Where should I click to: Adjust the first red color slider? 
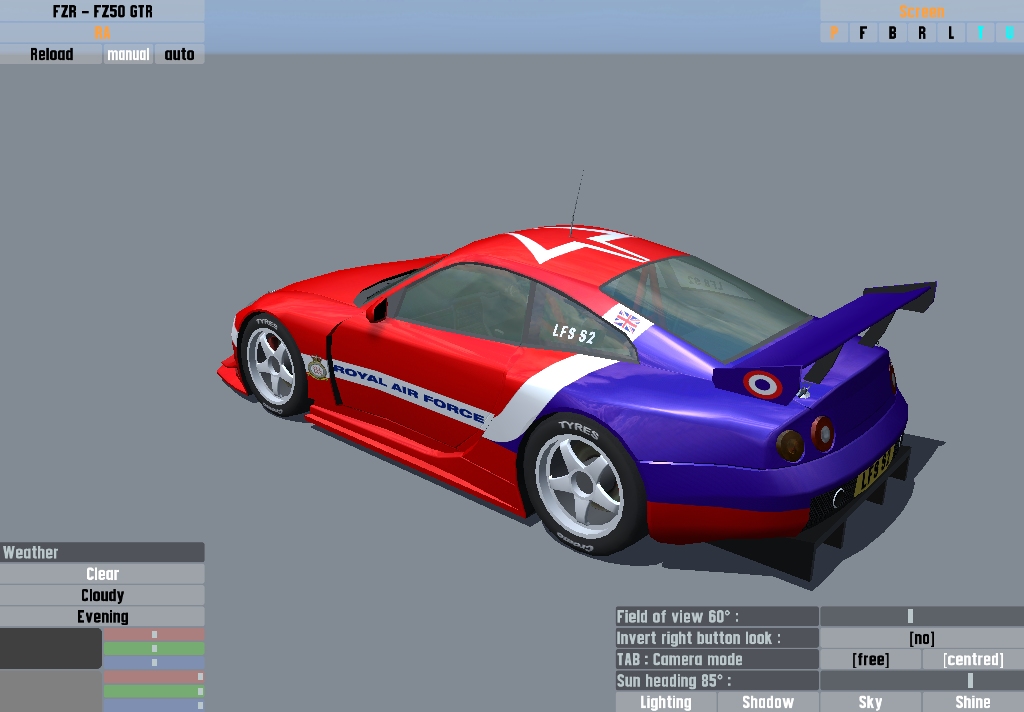pyautogui.click(x=154, y=634)
